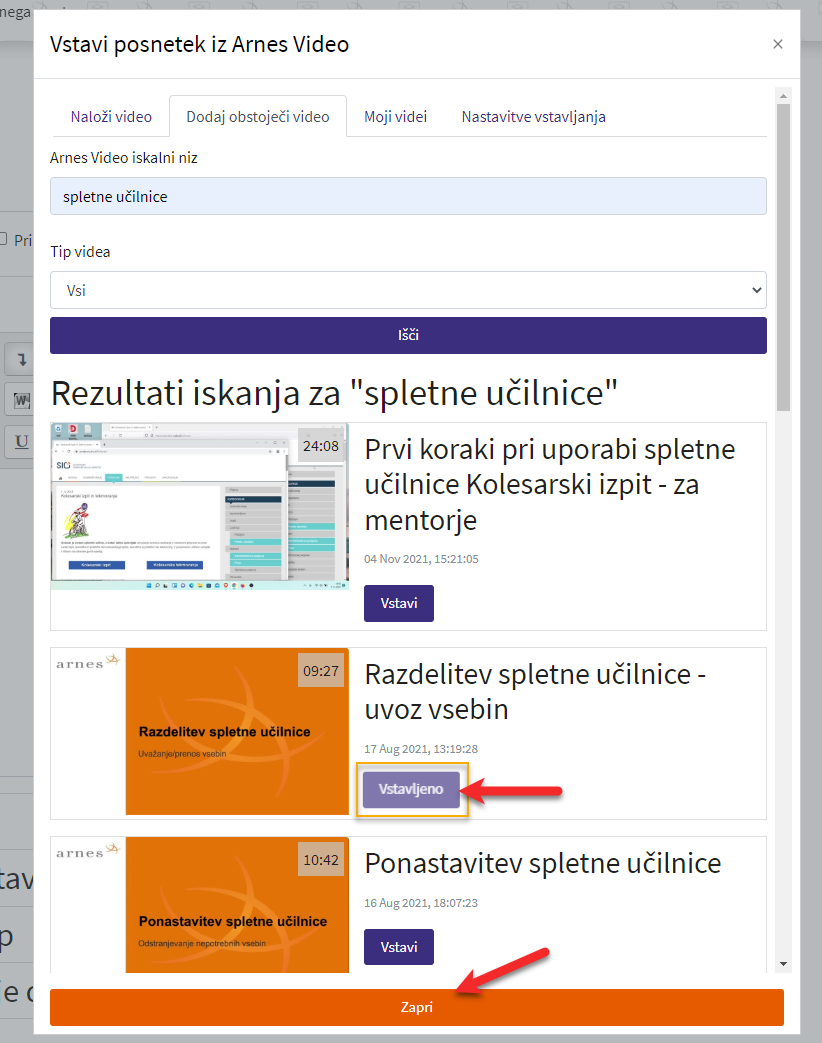
Task: Open the Ponastavitev spletne učilnice thumbnail
Action: pyautogui.click(x=200, y=905)
